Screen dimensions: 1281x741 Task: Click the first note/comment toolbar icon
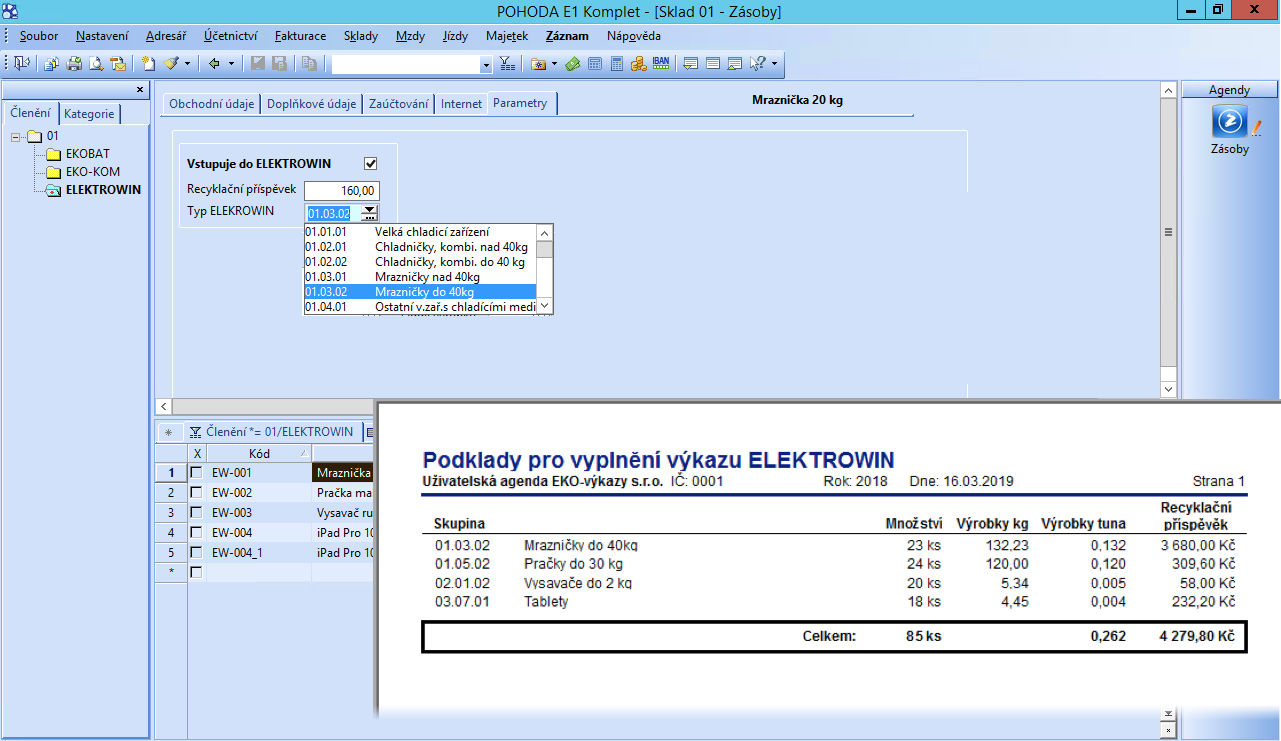[691, 63]
